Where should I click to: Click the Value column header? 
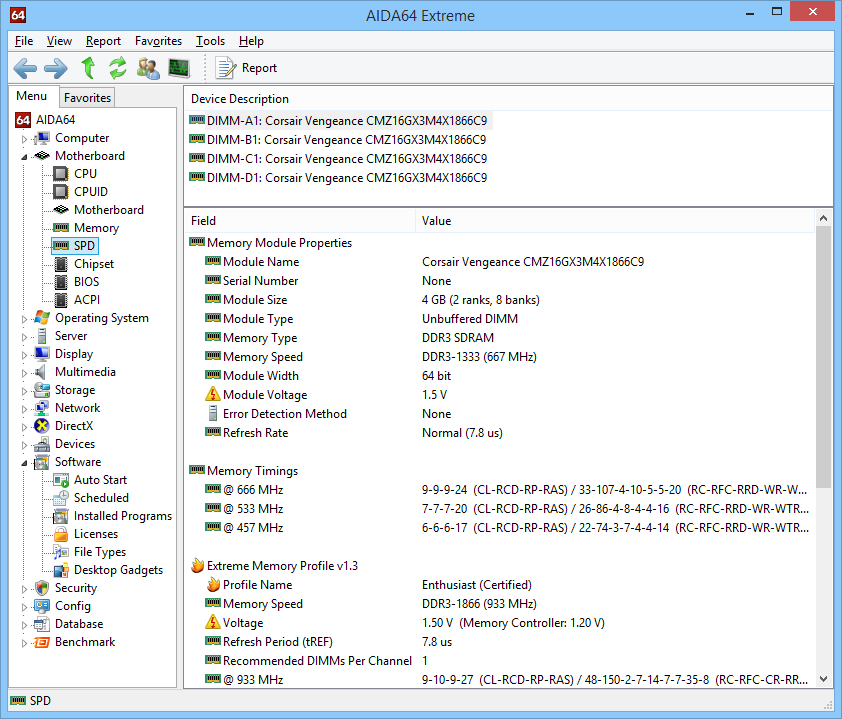pos(436,220)
